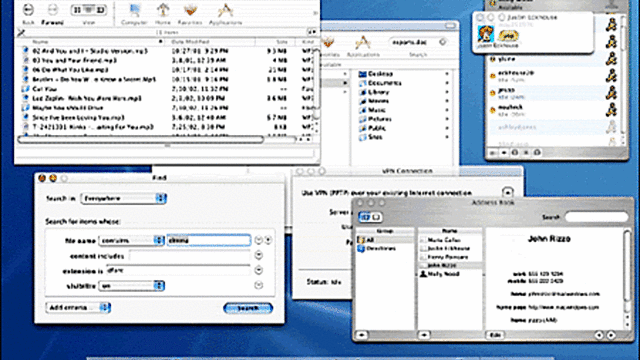Open Applications icon in front Finder window

(x=225, y=11)
